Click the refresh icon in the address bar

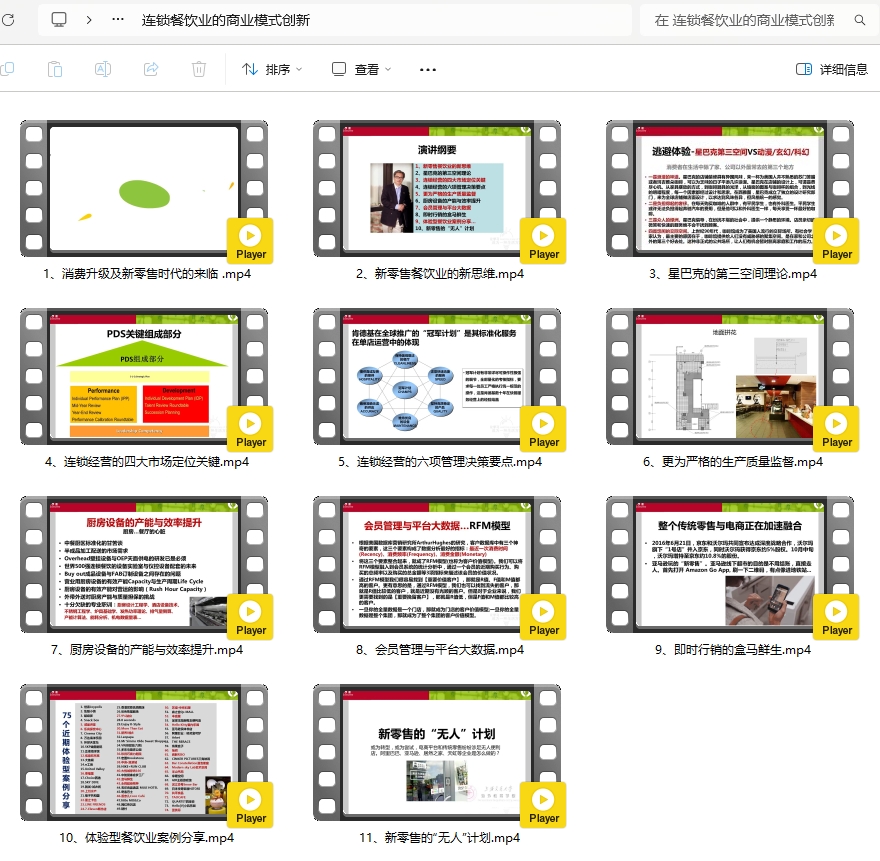[8, 19]
